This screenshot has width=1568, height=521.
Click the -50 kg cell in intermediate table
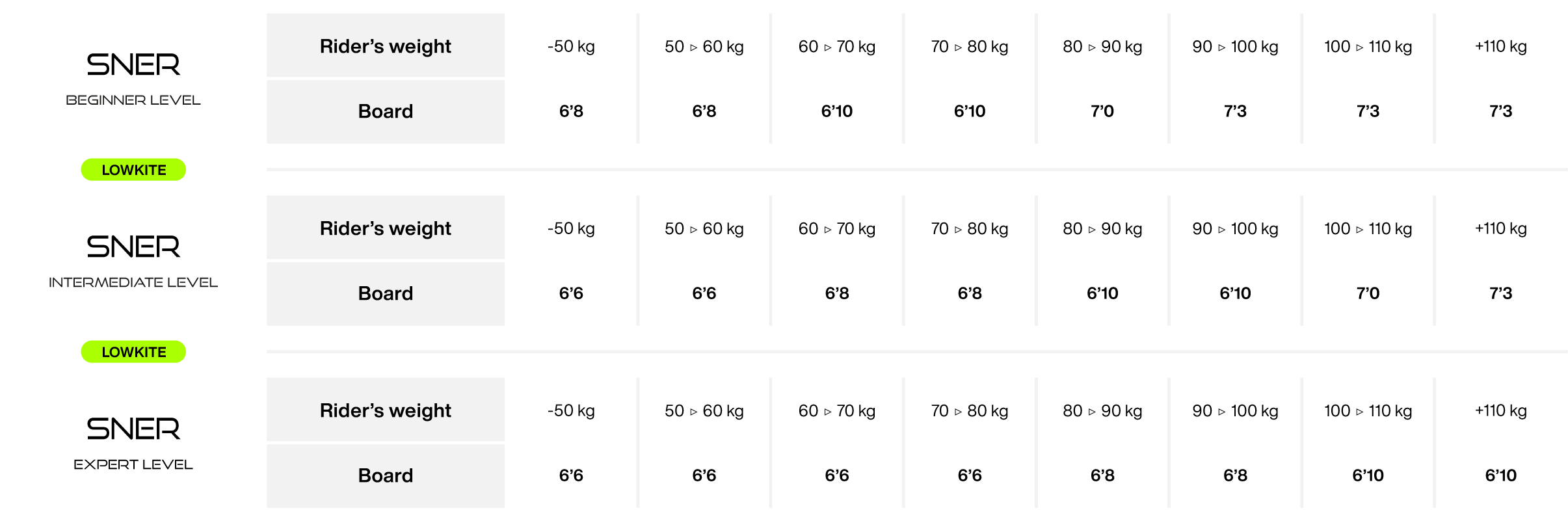click(x=571, y=229)
